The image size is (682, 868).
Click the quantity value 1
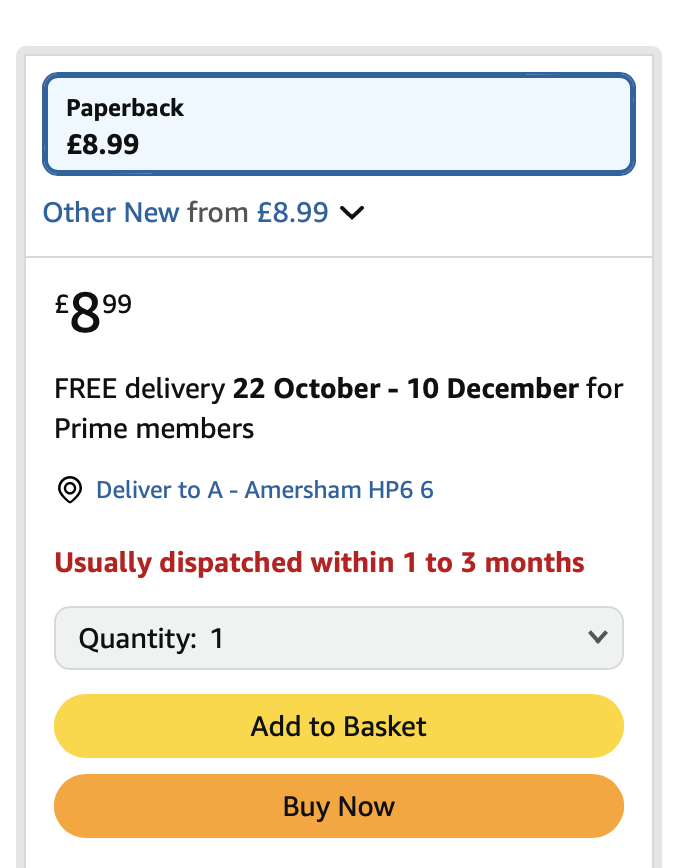[217, 638]
